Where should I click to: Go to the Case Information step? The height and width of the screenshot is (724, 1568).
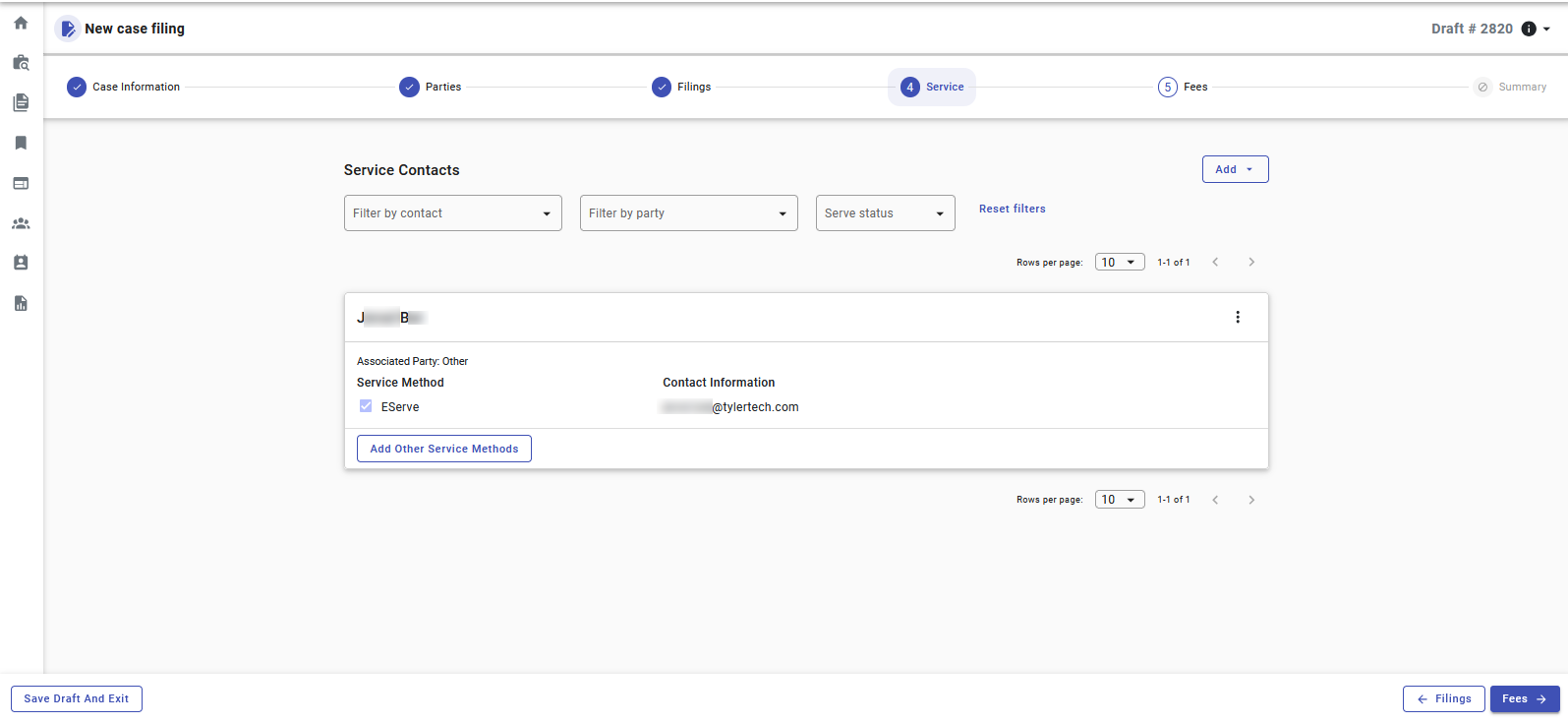point(124,87)
